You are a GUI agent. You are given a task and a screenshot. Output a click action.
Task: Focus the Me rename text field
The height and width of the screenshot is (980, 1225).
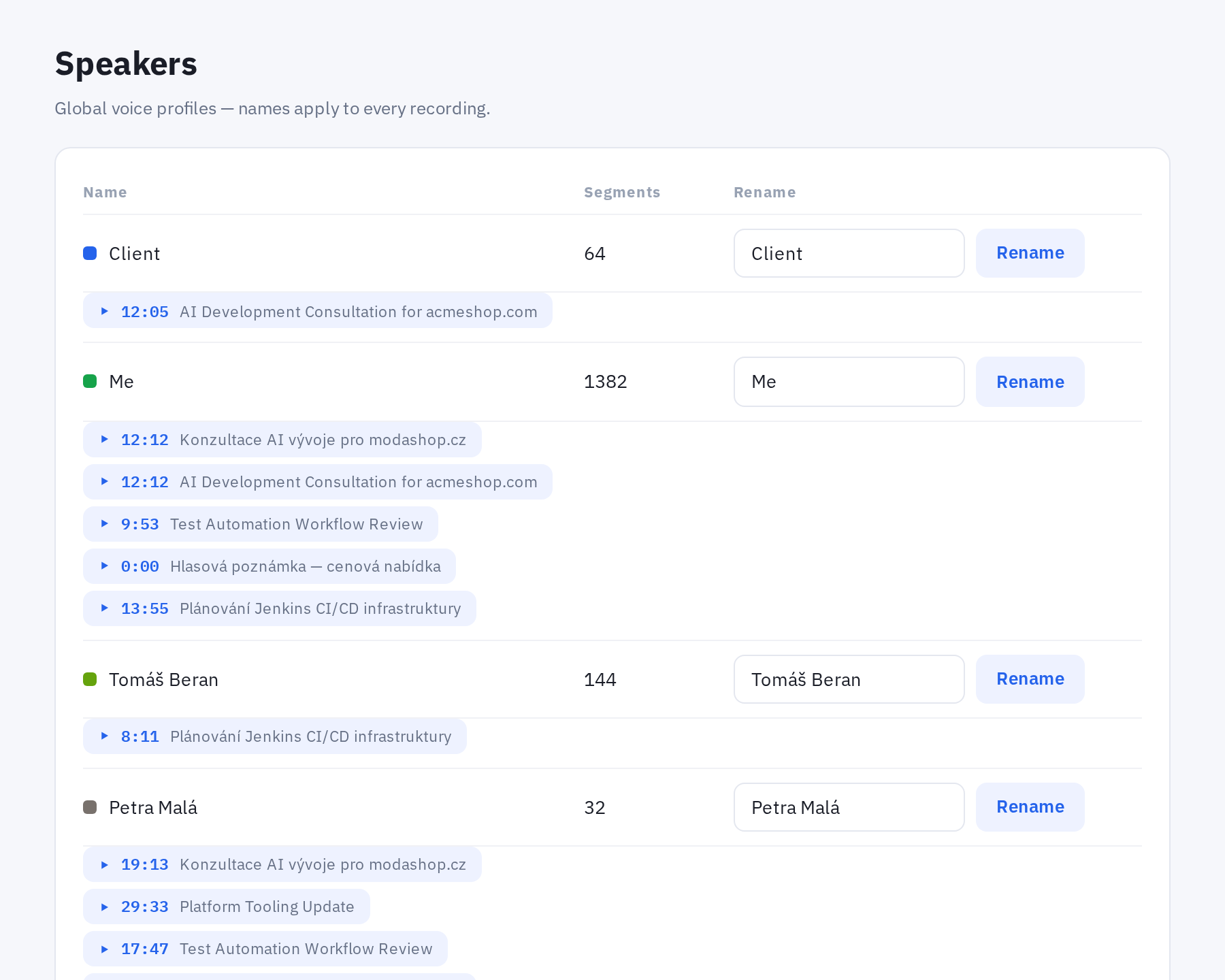(849, 381)
